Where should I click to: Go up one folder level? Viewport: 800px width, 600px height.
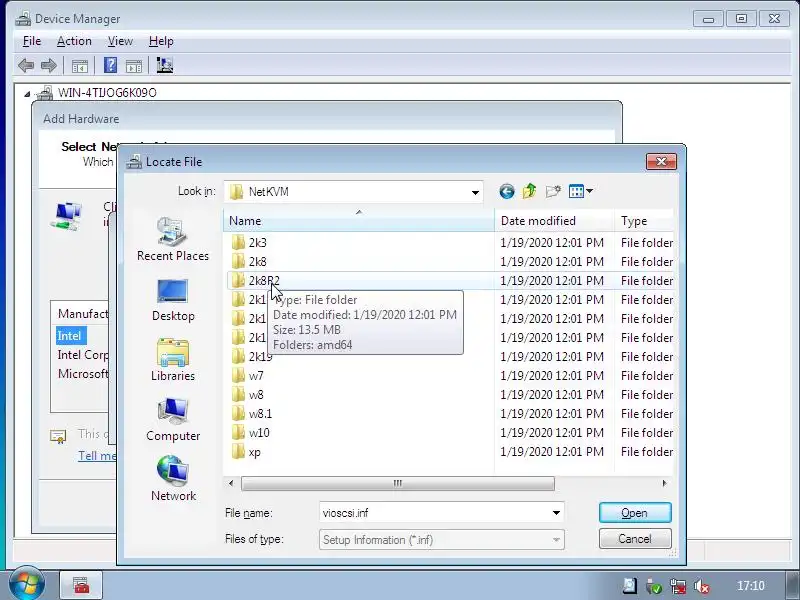(x=529, y=191)
